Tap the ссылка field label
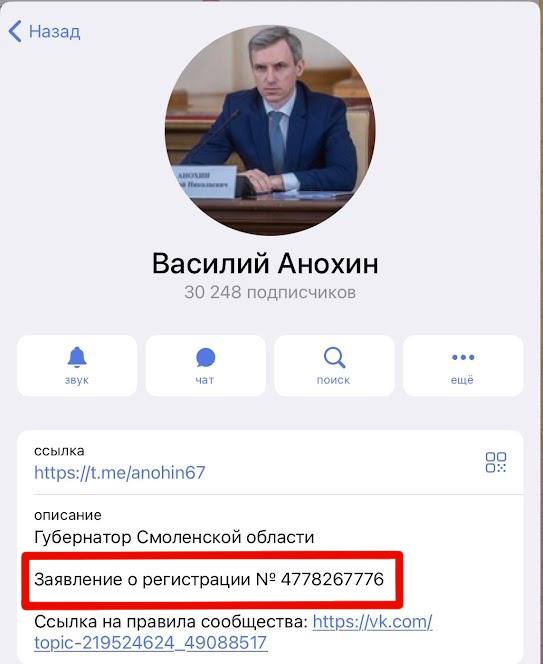The width and height of the screenshot is (543, 664). pyautogui.click(x=59, y=451)
